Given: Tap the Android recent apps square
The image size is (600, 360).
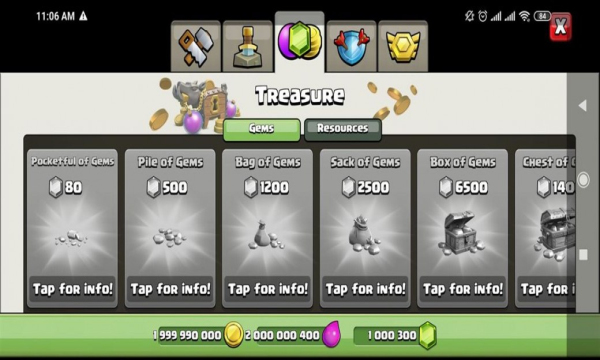Looking at the screenshot, I should 583,255.
